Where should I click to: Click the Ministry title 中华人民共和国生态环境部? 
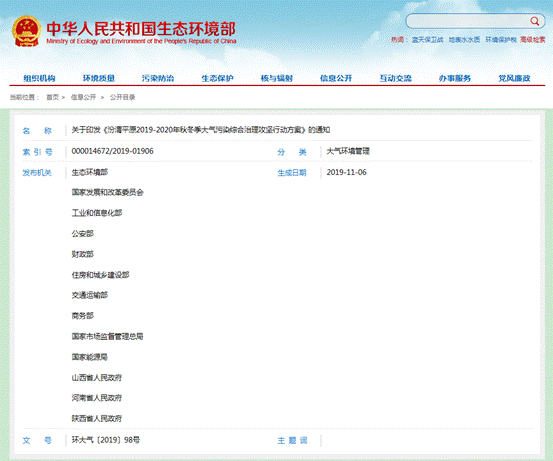point(141,28)
